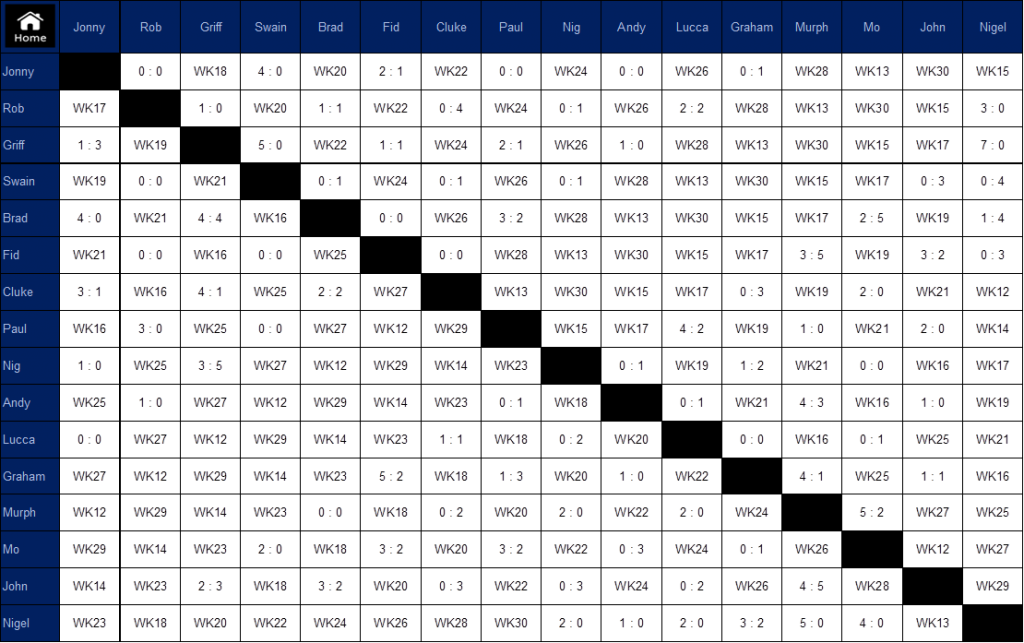Open the 3 : 1 score, Cluke row, Jonny column
The width and height of the screenshot is (1024, 643).
tap(89, 292)
